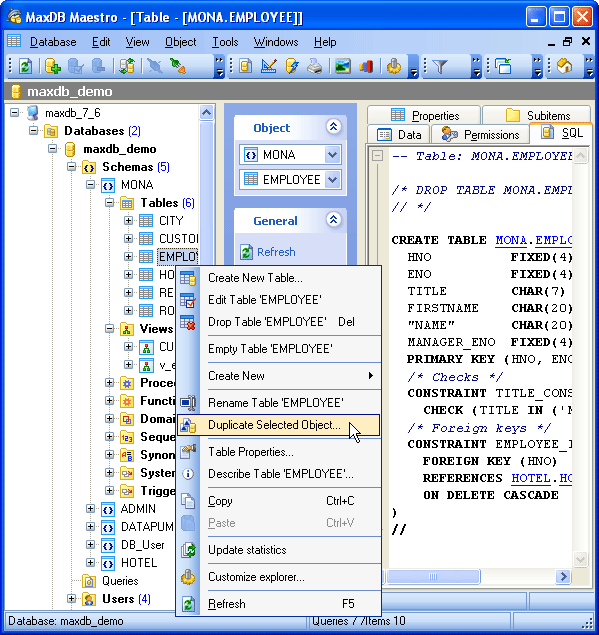Collapse the SQL code fold marker
Screen dimensions: 599x635
click(377, 156)
